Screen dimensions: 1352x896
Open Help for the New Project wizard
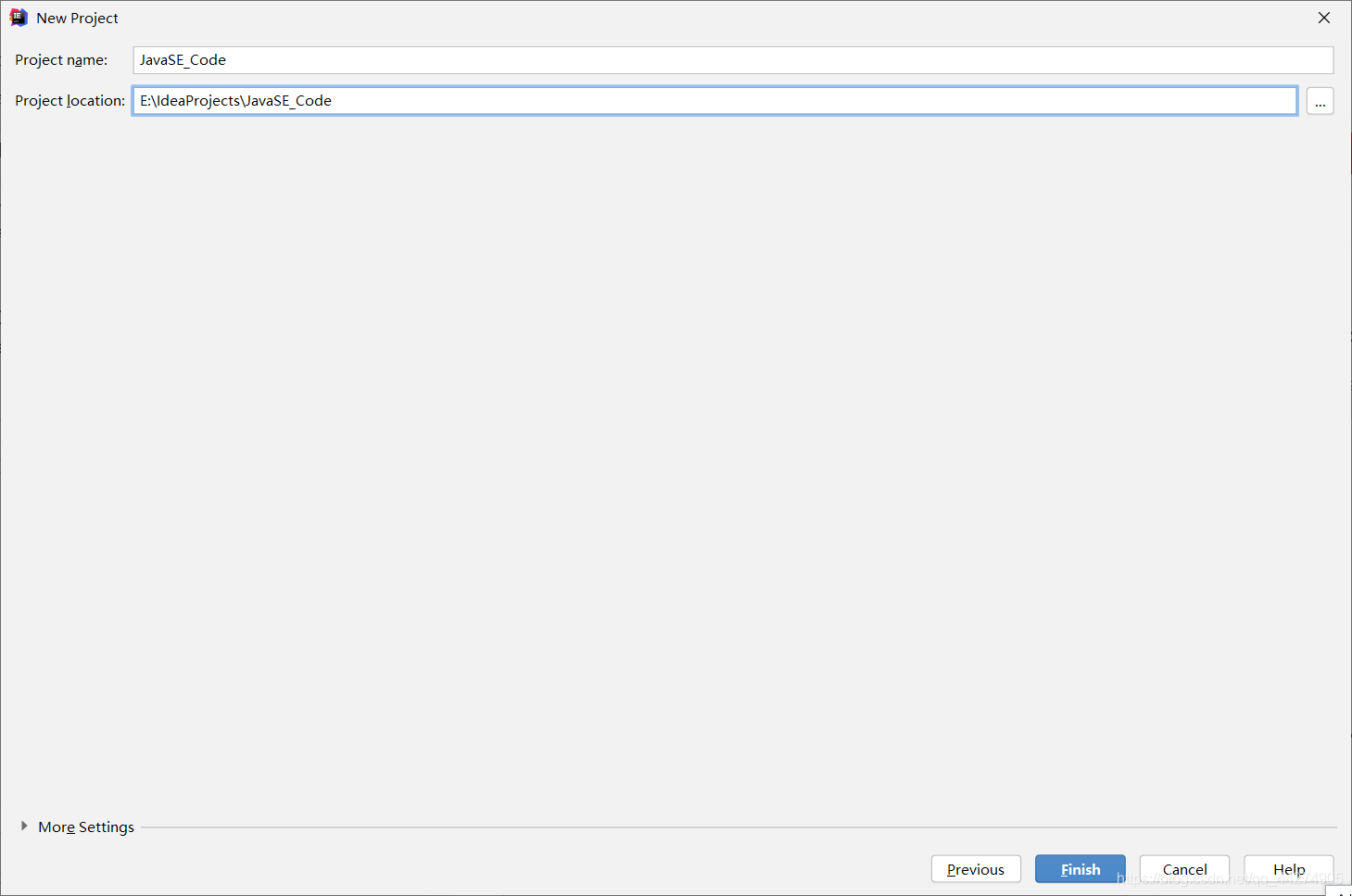click(x=1288, y=869)
